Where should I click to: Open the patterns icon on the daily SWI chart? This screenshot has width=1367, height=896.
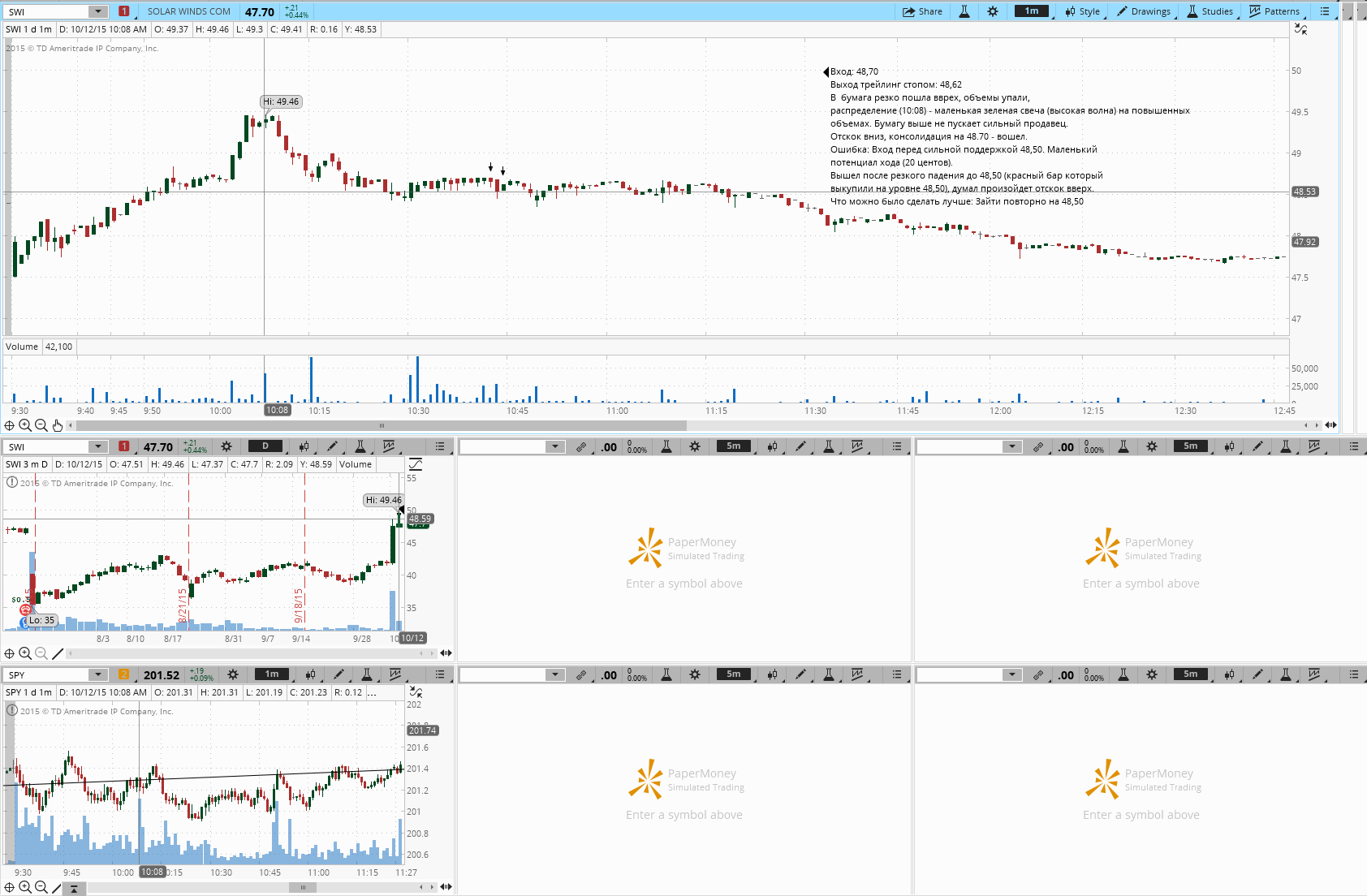(389, 446)
